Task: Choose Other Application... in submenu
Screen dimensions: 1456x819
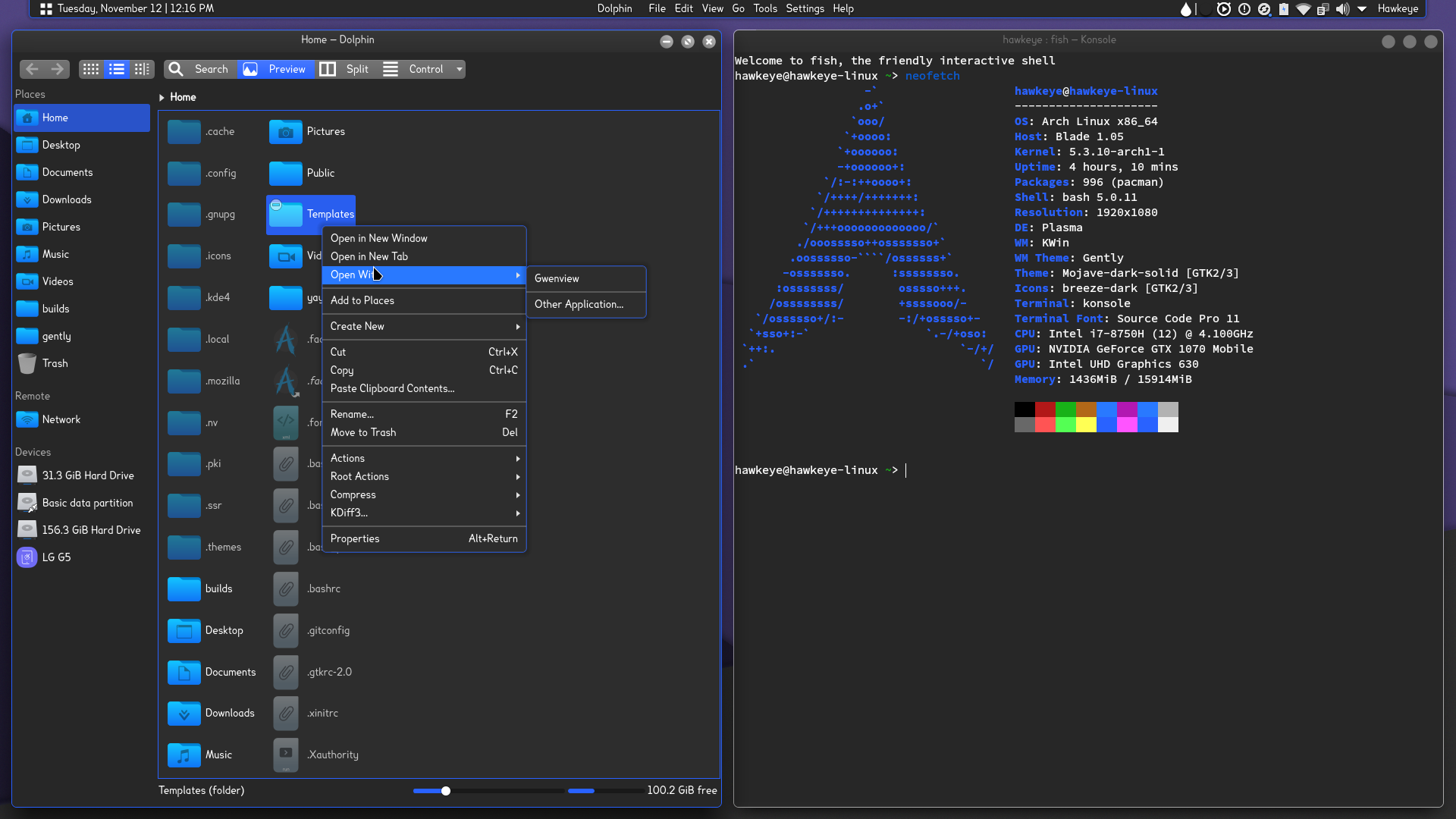Action: click(x=586, y=304)
